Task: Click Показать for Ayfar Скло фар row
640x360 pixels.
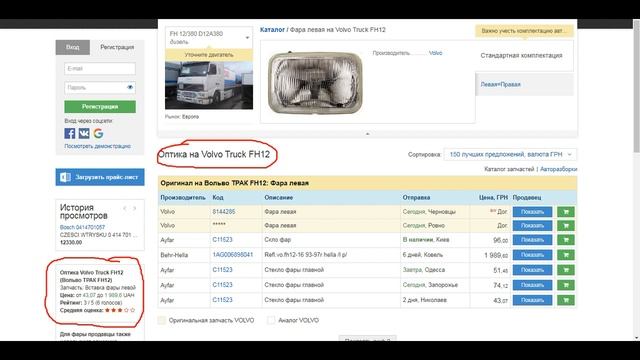Action: pos(532,240)
